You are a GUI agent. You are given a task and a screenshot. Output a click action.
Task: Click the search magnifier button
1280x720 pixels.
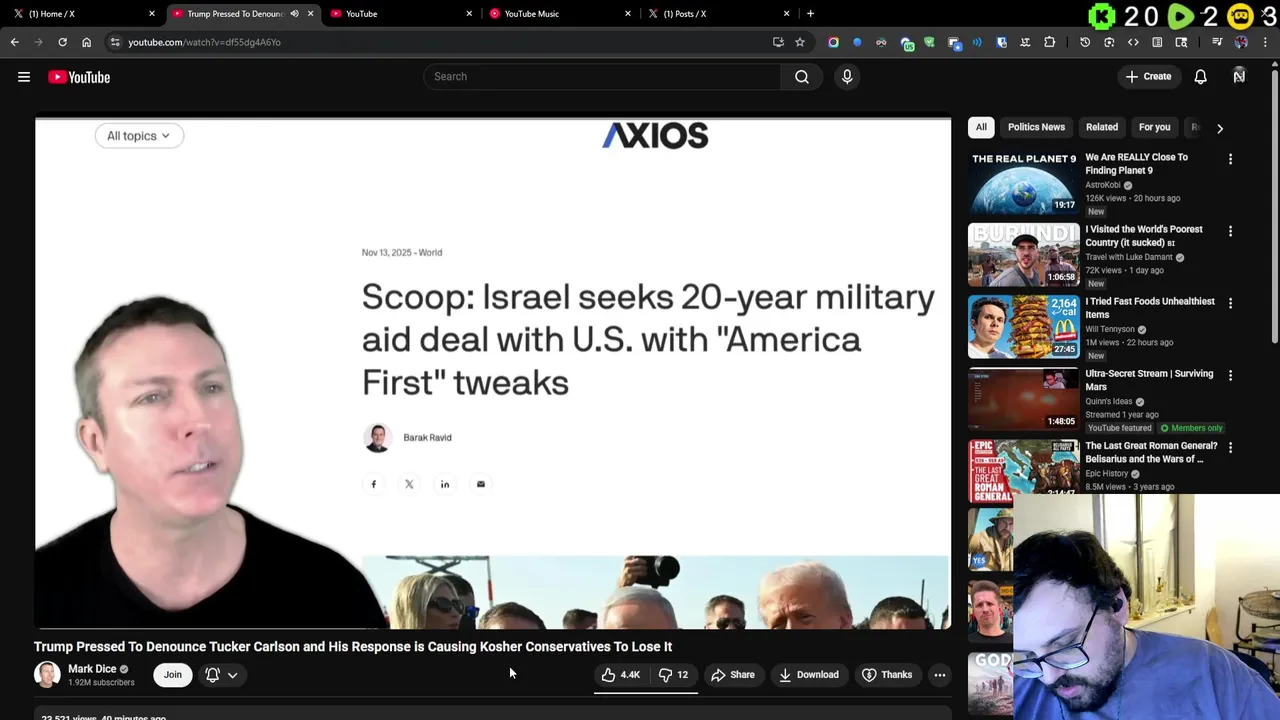[x=802, y=77]
